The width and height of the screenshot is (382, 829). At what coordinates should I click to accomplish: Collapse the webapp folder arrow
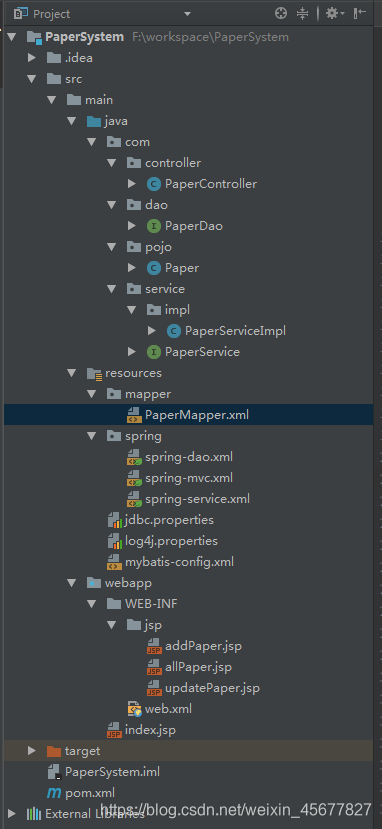point(72,583)
